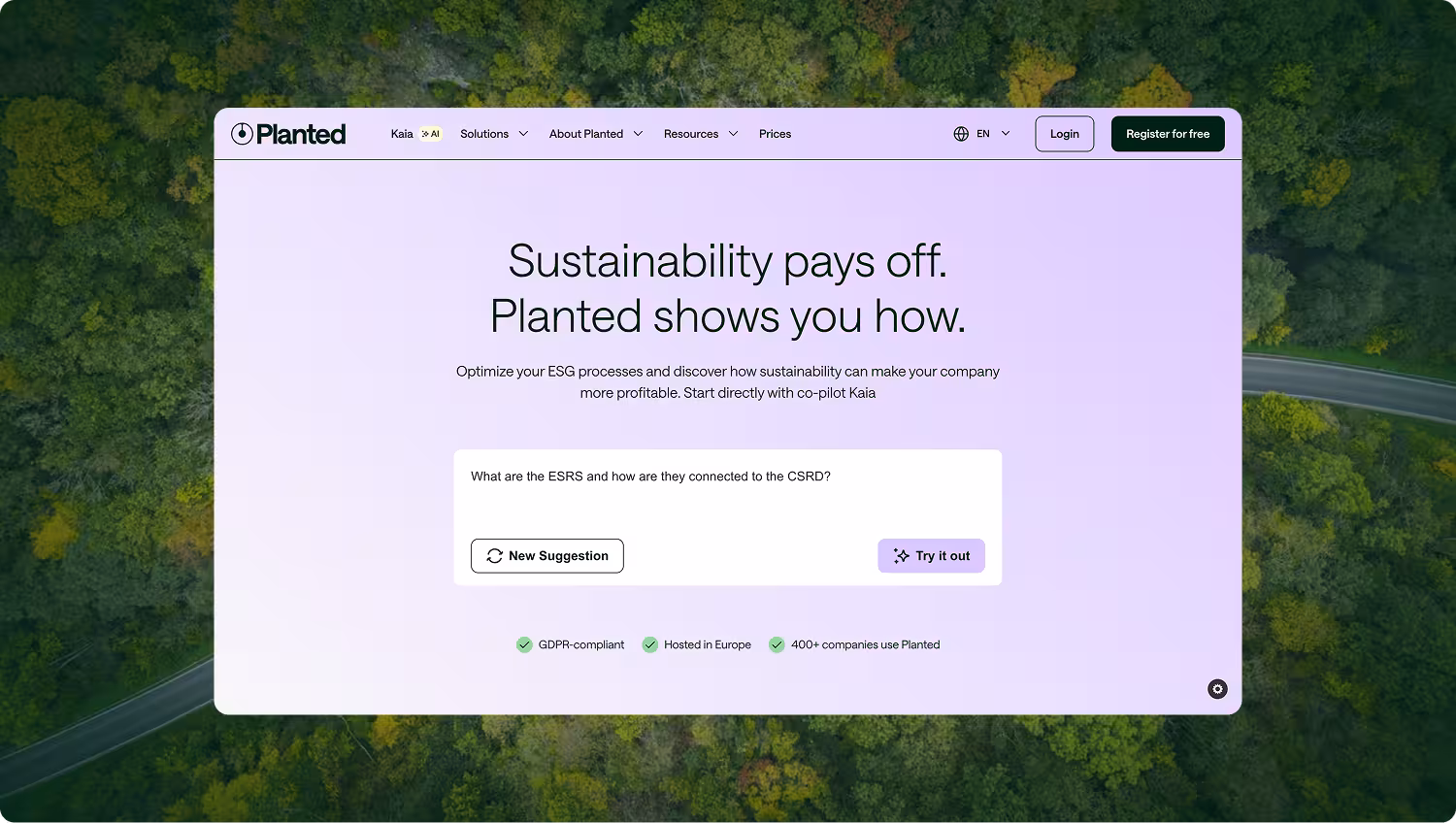Click the 400+ companies checkmark icon
1456x823 pixels.
777,644
